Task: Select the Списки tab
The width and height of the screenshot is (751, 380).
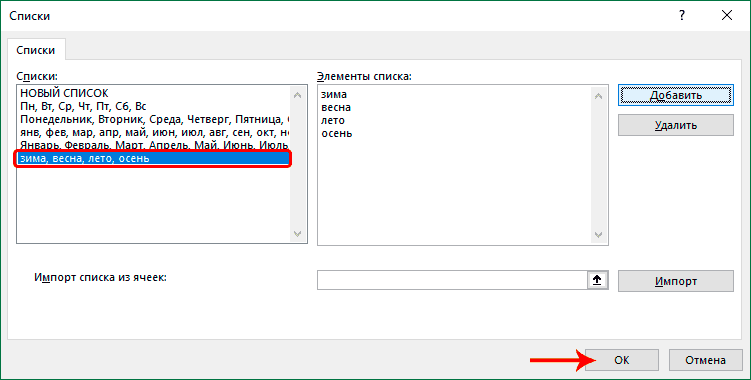Action: click(36, 50)
